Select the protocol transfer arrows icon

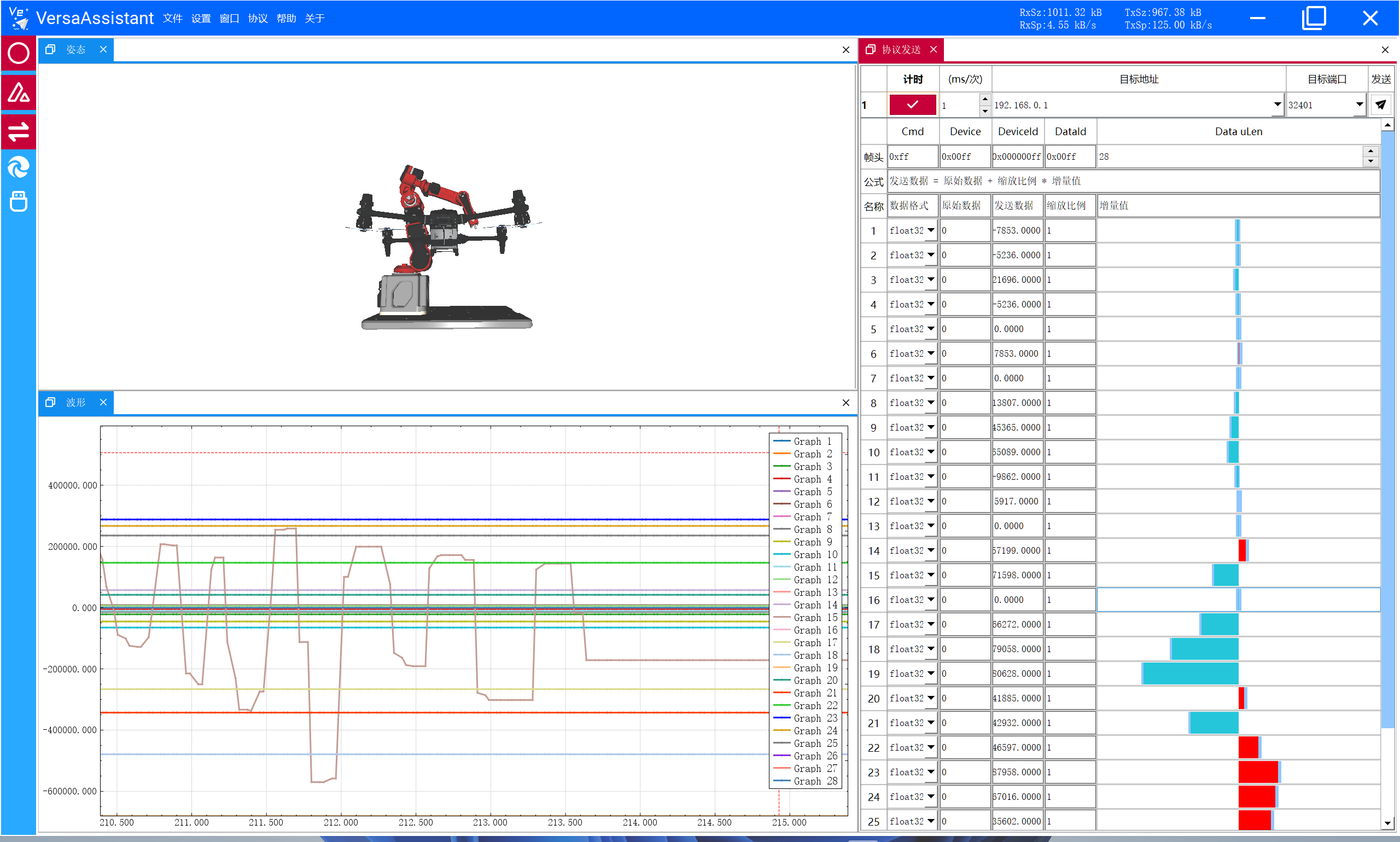[x=18, y=132]
